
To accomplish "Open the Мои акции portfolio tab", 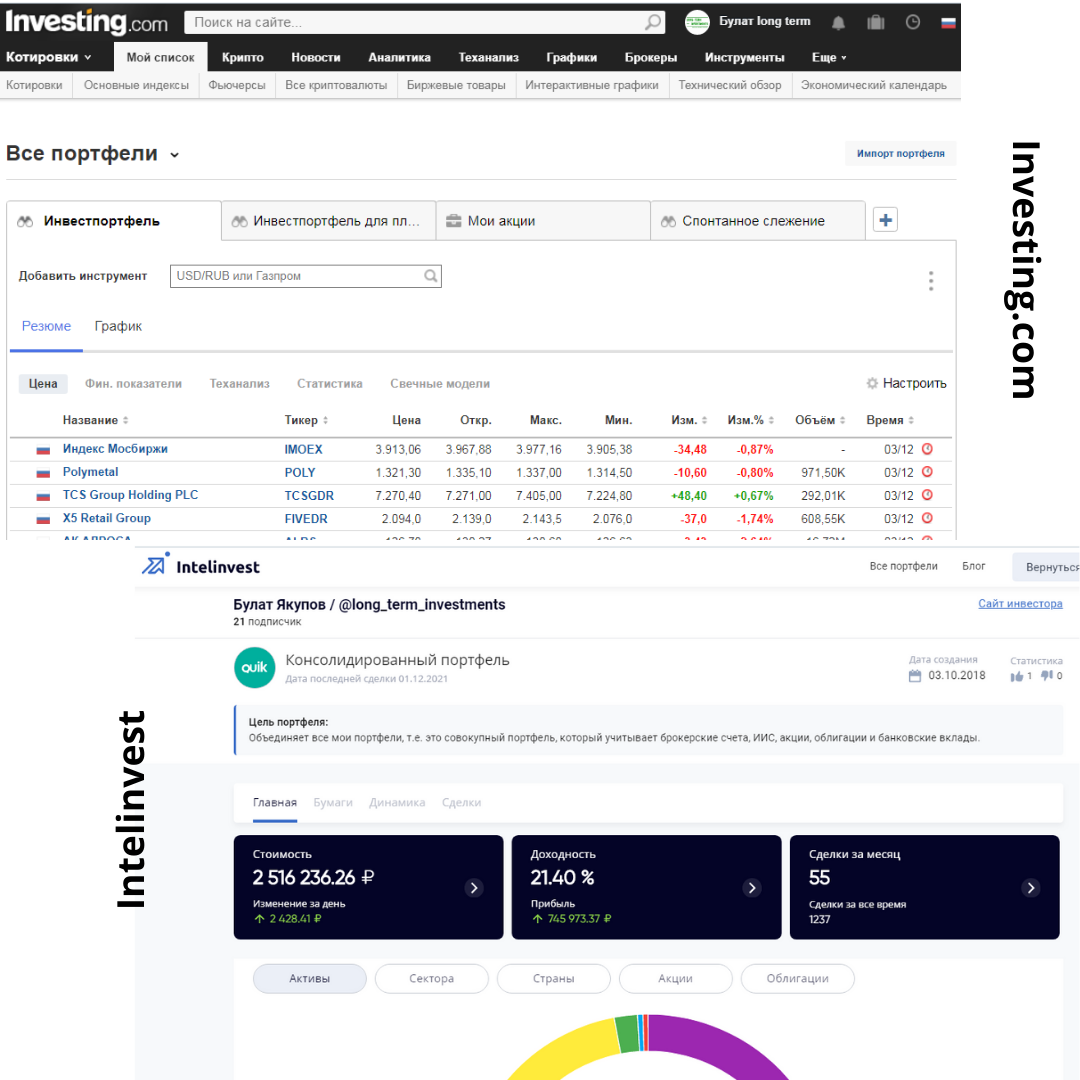I will (x=543, y=221).
